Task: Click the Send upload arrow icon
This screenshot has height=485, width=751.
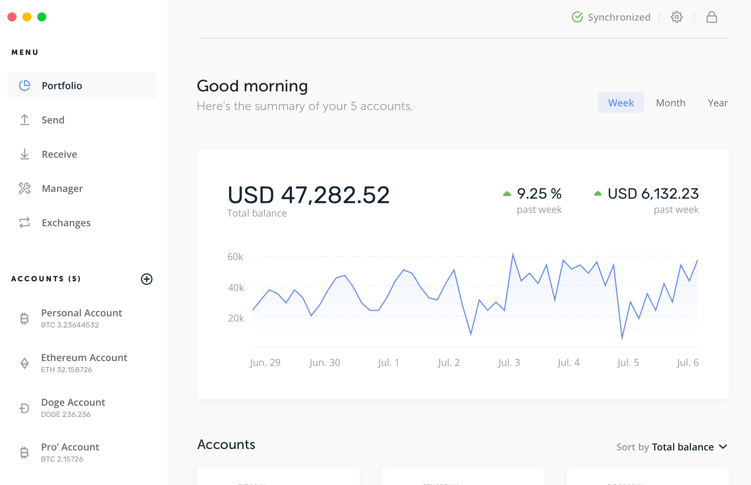Action: click(x=25, y=120)
